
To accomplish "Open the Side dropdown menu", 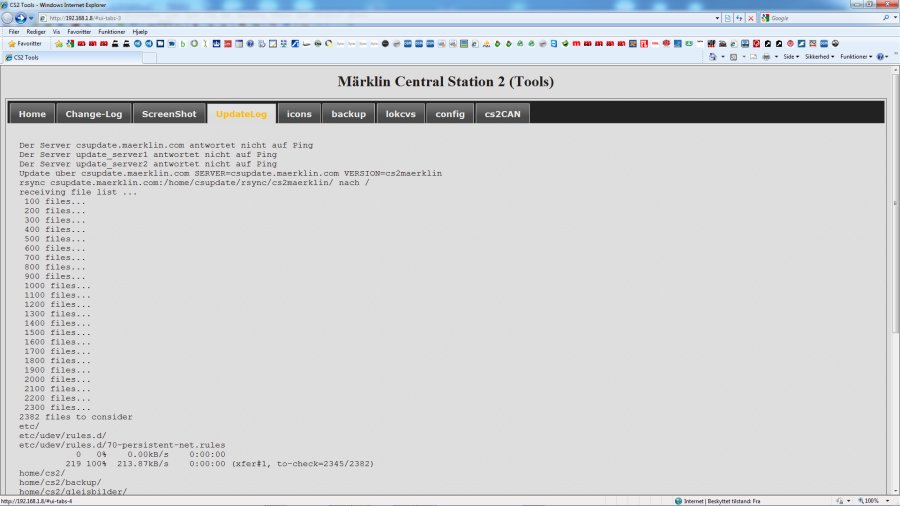I will click(x=791, y=57).
